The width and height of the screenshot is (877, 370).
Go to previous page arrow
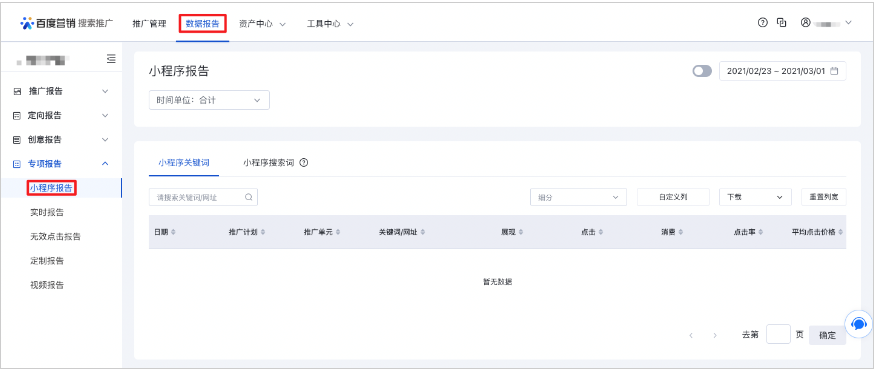pos(691,335)
